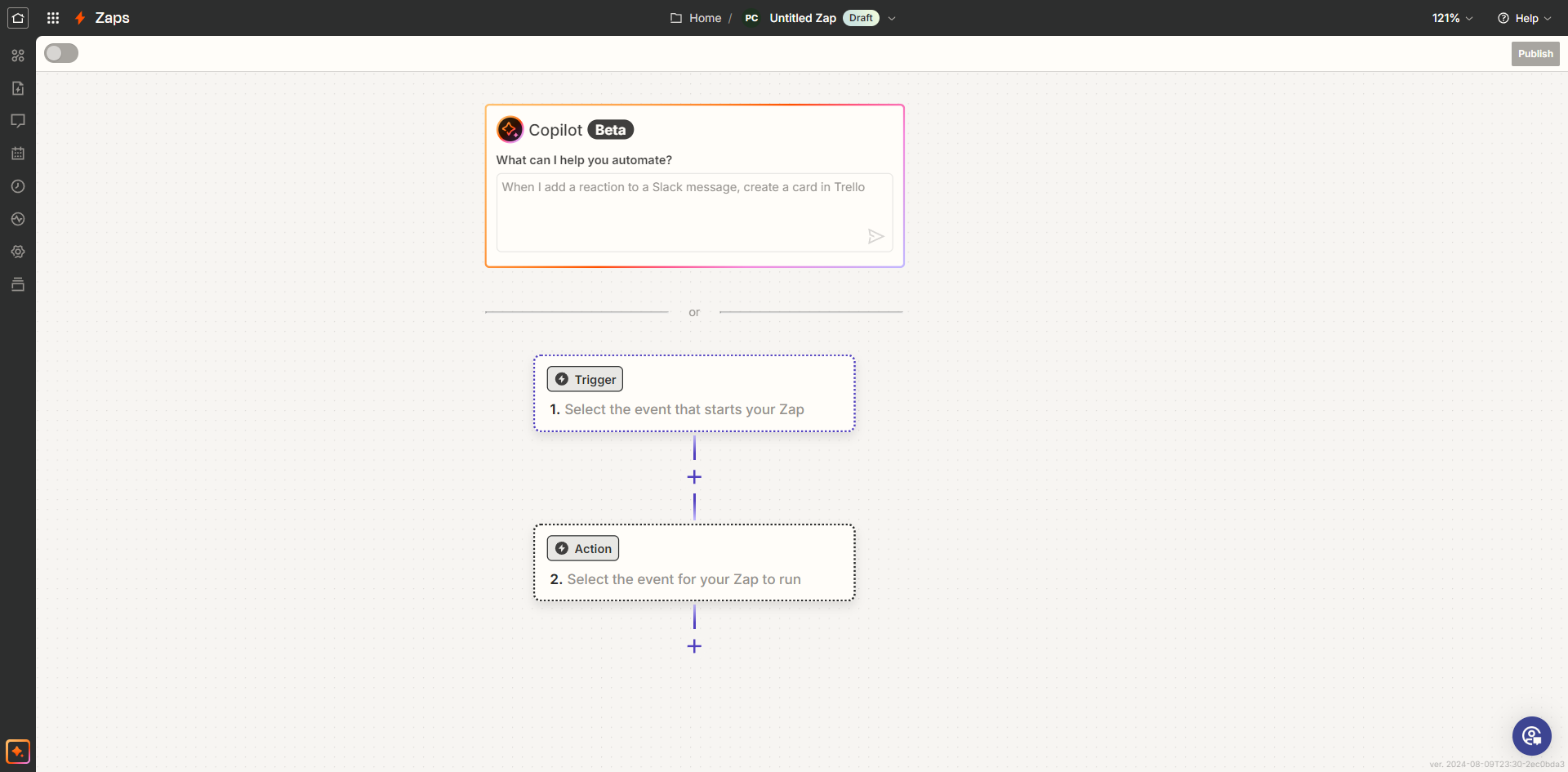Expand the Untitled Zap Draft chevron
The height and width of the screenshot is (772, 1568).
pos(892,18)
